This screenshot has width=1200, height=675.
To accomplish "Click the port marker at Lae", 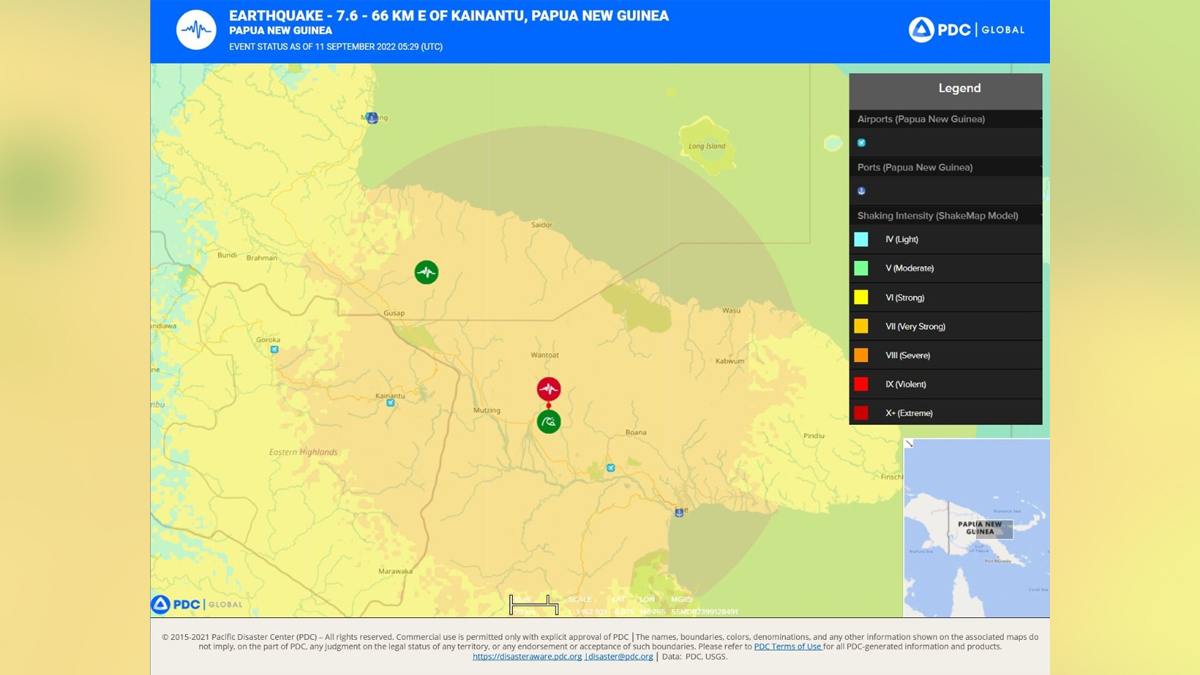I will click(x=680, y=512).
